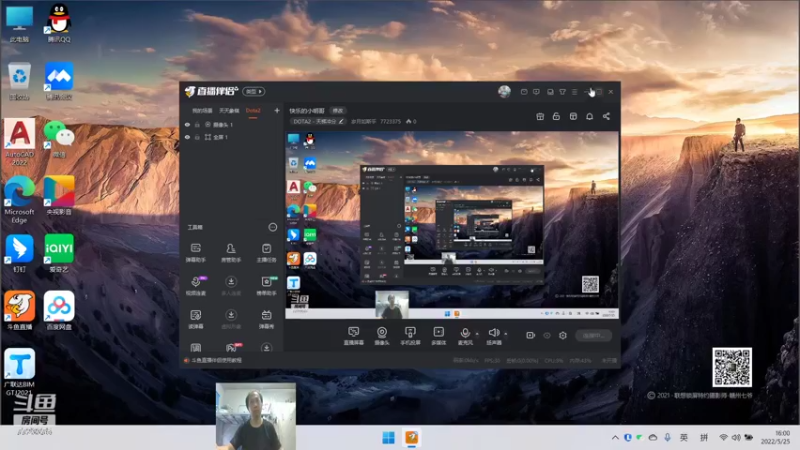Edit the DOTA2 category tag

318,121
